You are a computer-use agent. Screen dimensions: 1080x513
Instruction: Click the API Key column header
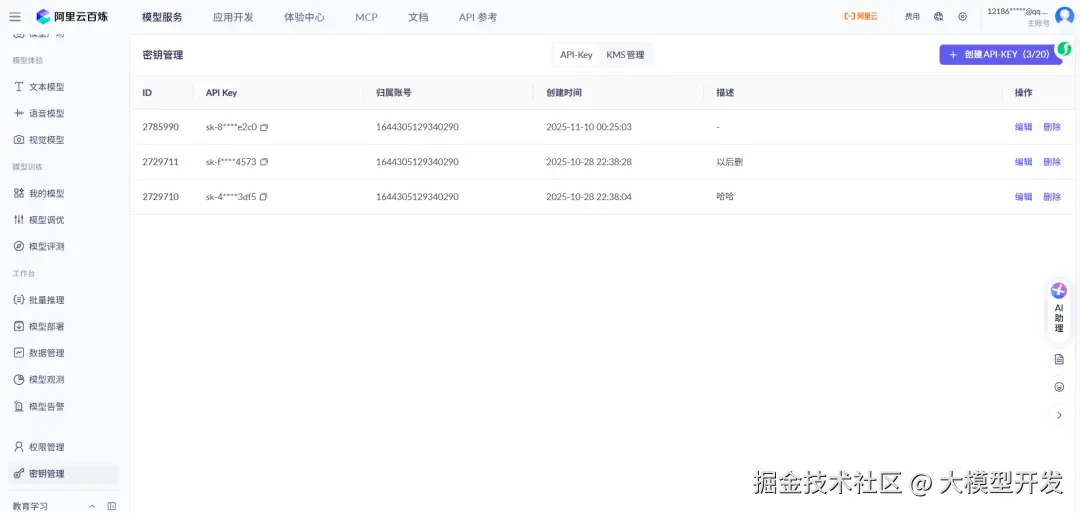(221, 92)
